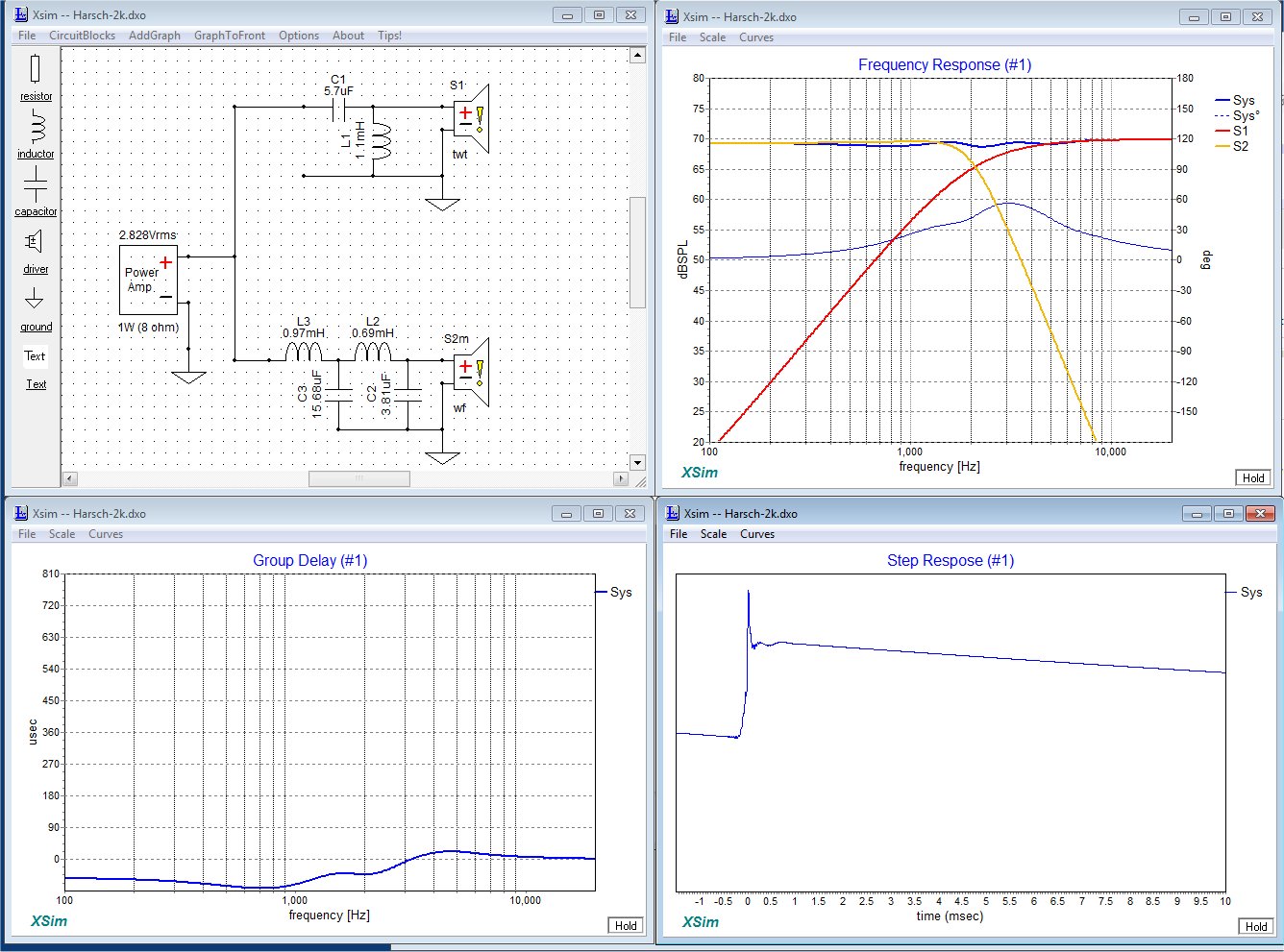Open the Options menu
Image resolution: width=1284 pixels, height=952 pixels.
pyautogui.click(x=299, y=36)
